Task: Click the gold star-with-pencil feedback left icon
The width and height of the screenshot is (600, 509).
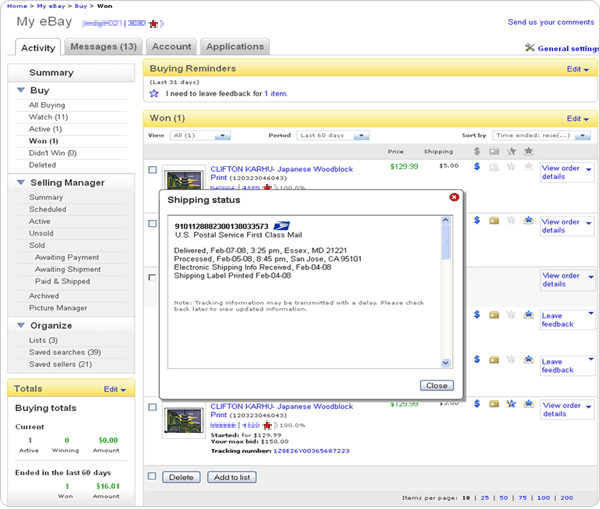Action: (512, 403)
